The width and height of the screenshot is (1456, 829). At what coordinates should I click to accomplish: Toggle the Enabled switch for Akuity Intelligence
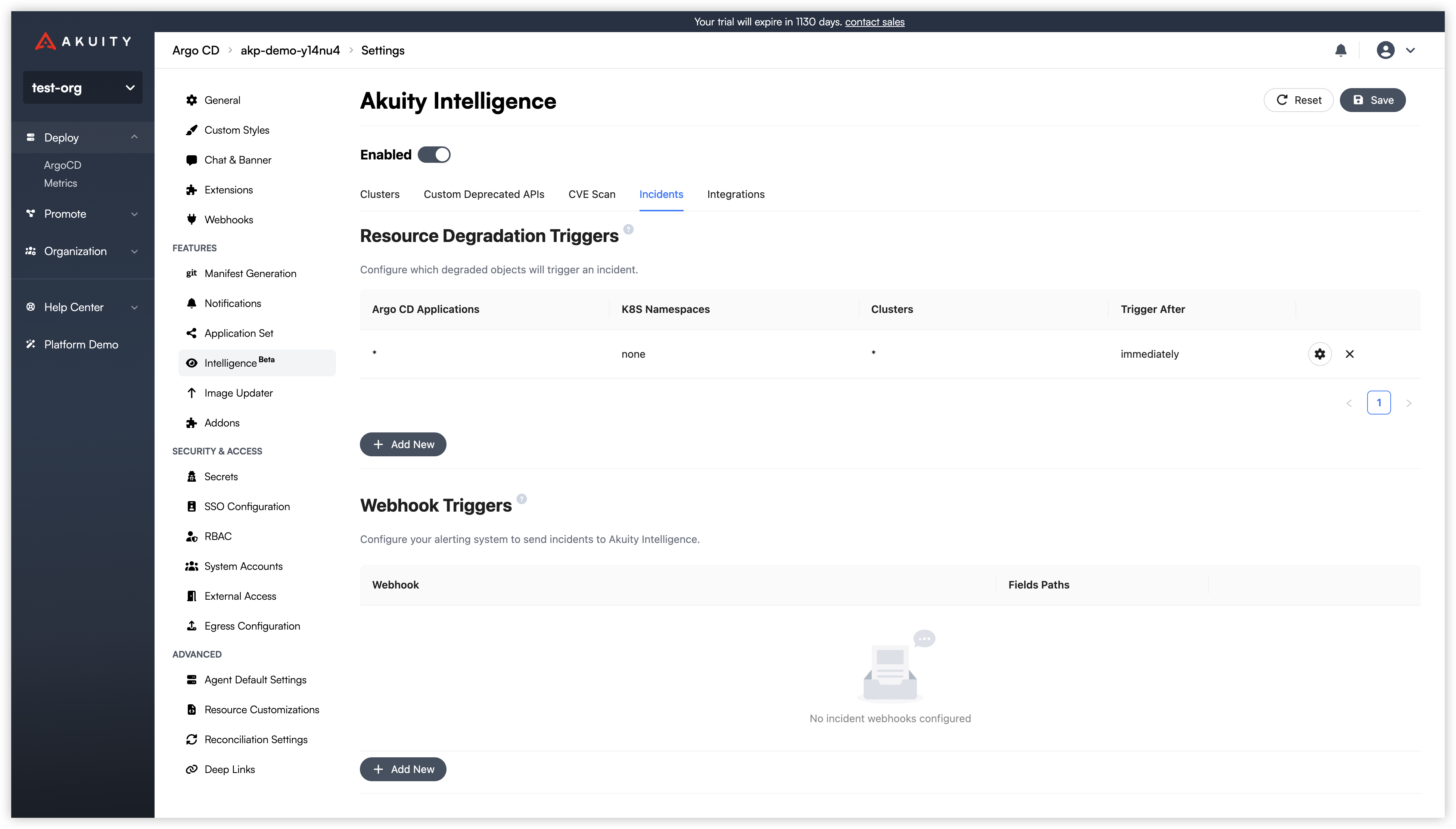point(434,154)
